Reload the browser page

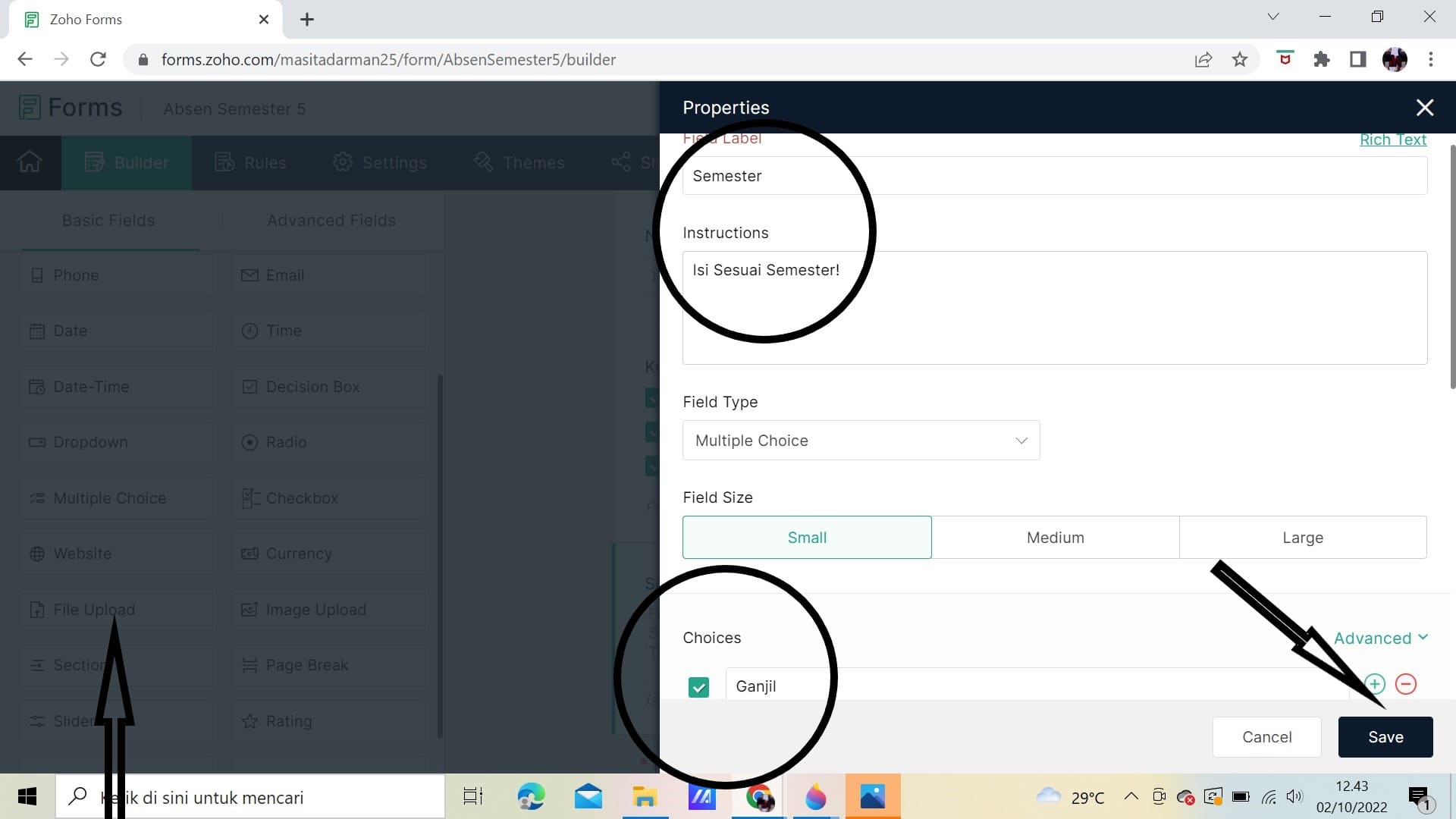pyautogui.click(x=98, y=59)
